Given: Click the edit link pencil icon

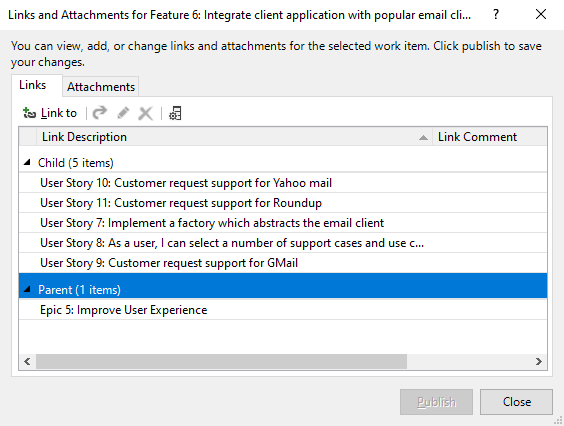Looking at the screenshot, I should click(x=123, y=113).
